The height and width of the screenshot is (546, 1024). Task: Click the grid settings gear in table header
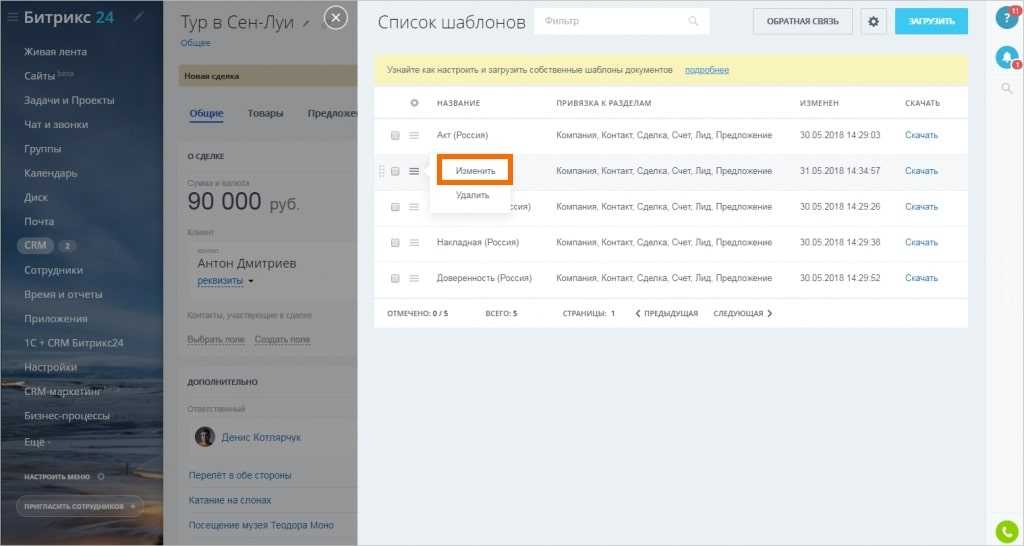click(414, 103)
